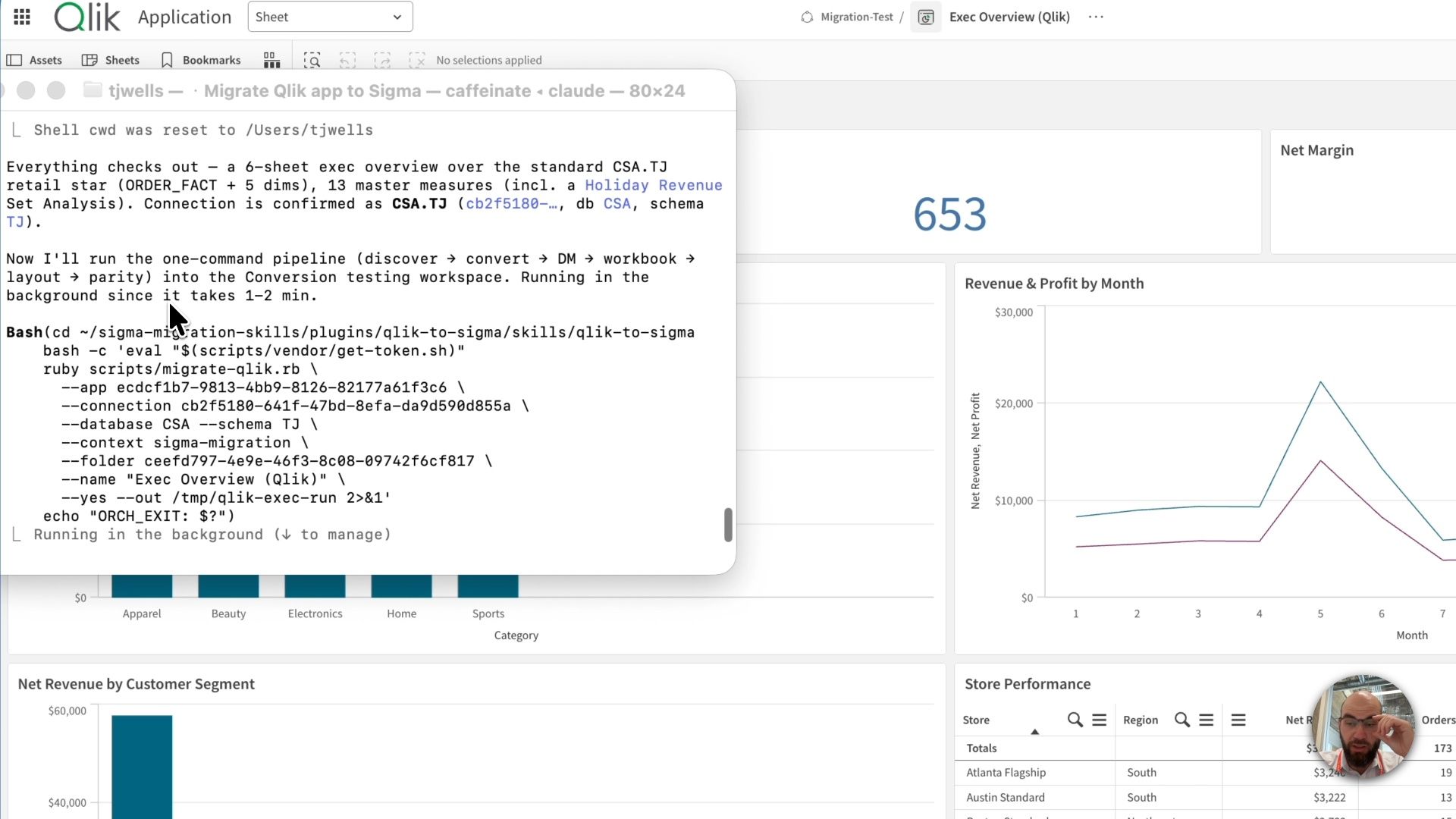Click the Store Performance table title
The image size is (1456, 819).
point(1028,684)
